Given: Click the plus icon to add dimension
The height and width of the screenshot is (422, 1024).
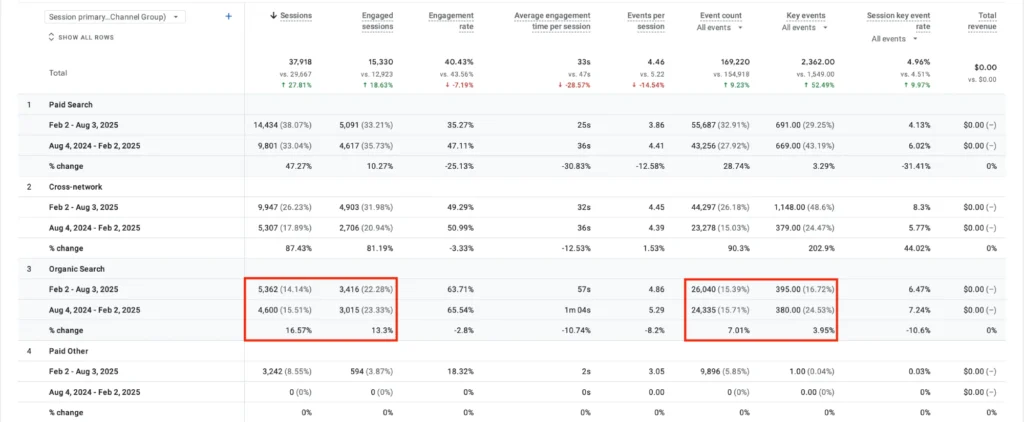Looking at the screenshot, I should point(228,17).
